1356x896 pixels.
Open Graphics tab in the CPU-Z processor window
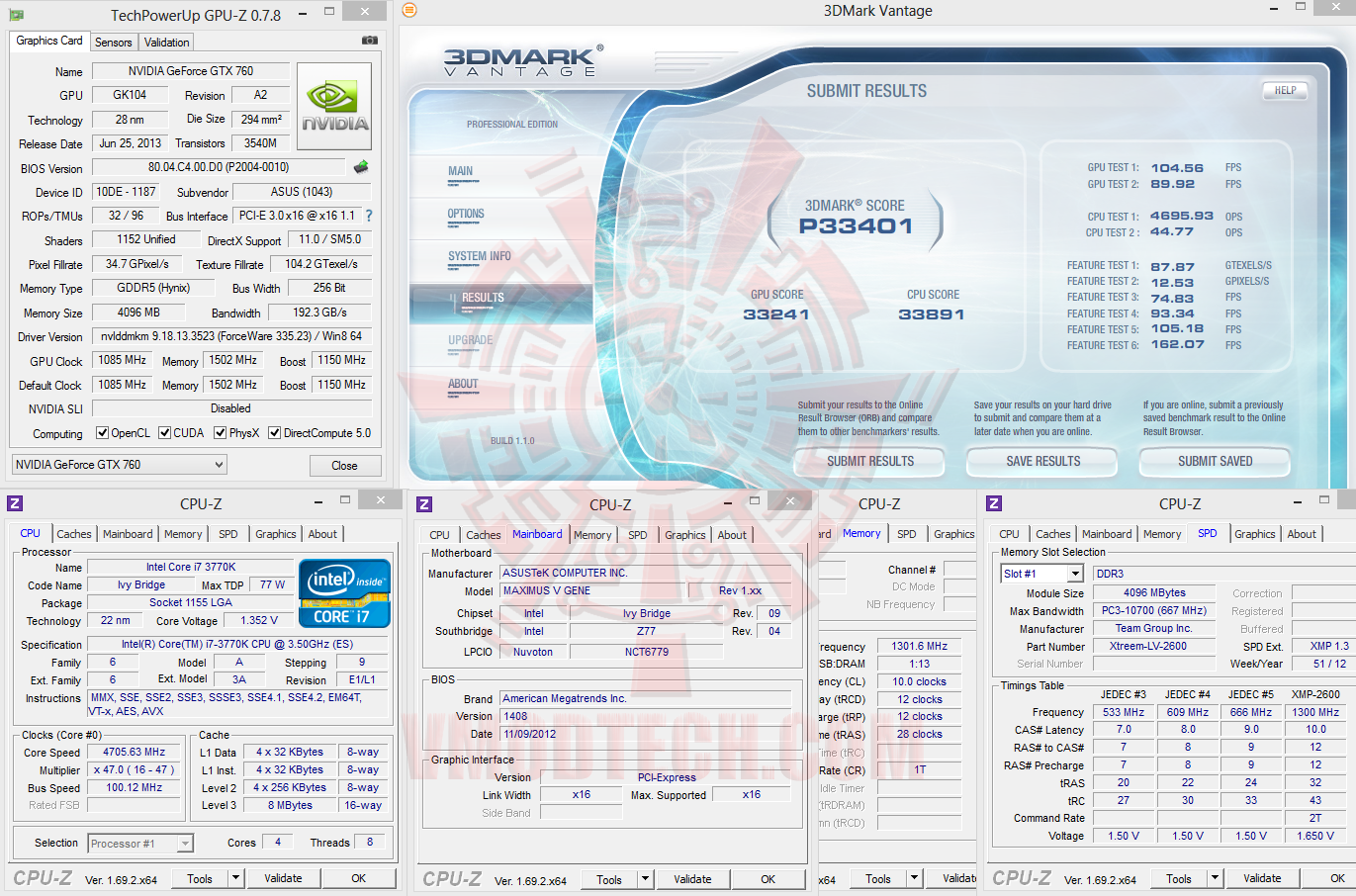click(275, 534)
